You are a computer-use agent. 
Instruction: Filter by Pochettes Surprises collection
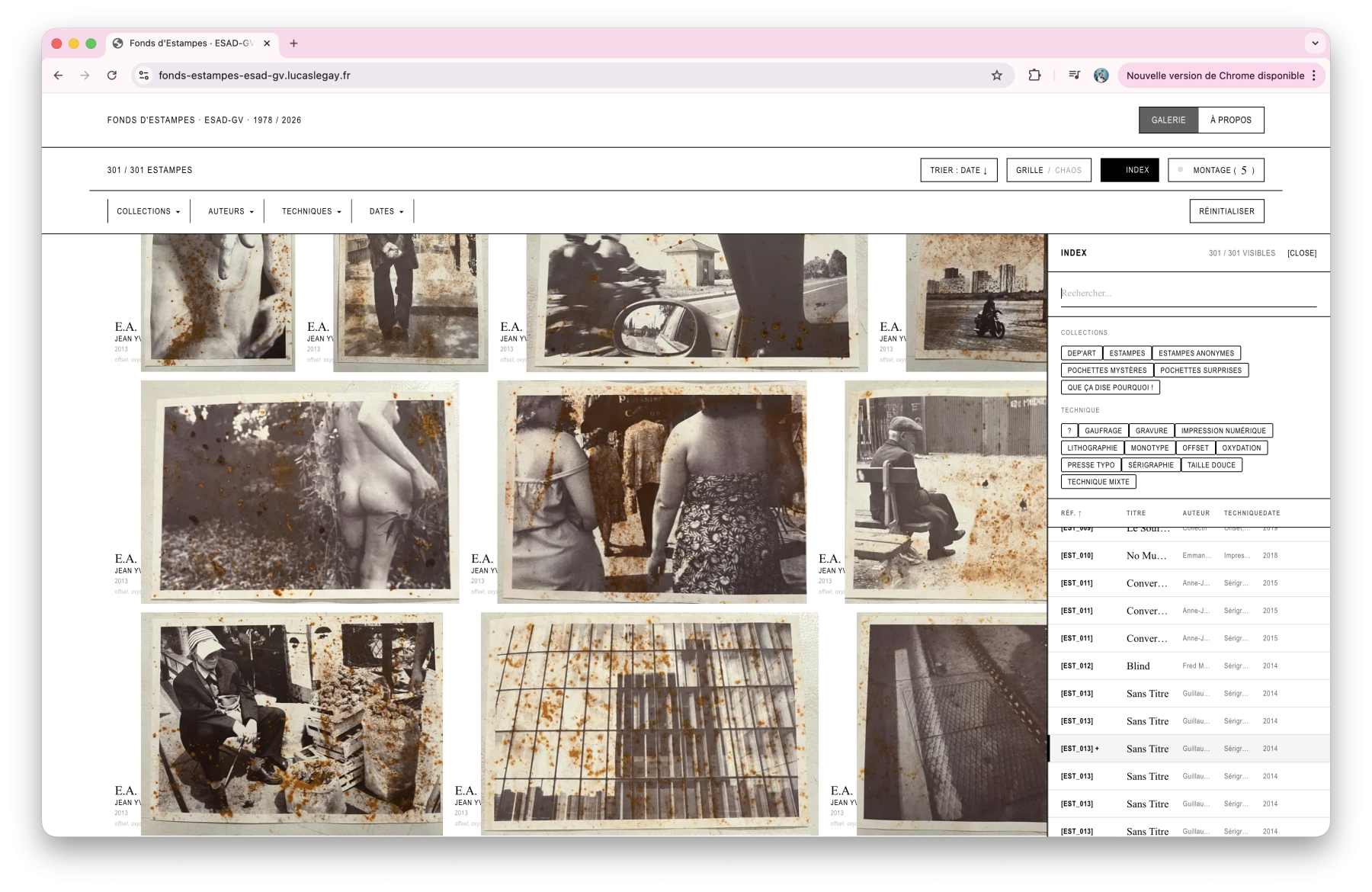[1201, 371]
